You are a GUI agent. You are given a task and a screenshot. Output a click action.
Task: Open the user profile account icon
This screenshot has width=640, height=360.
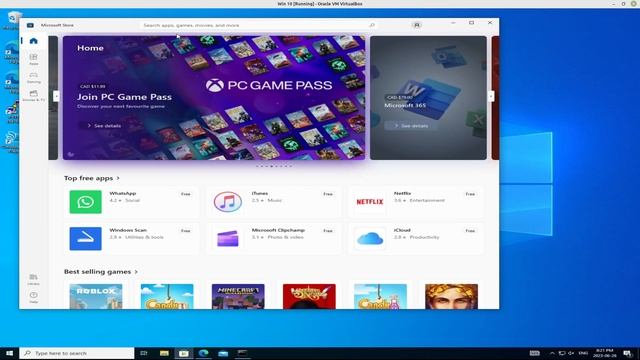click(416, 25)
